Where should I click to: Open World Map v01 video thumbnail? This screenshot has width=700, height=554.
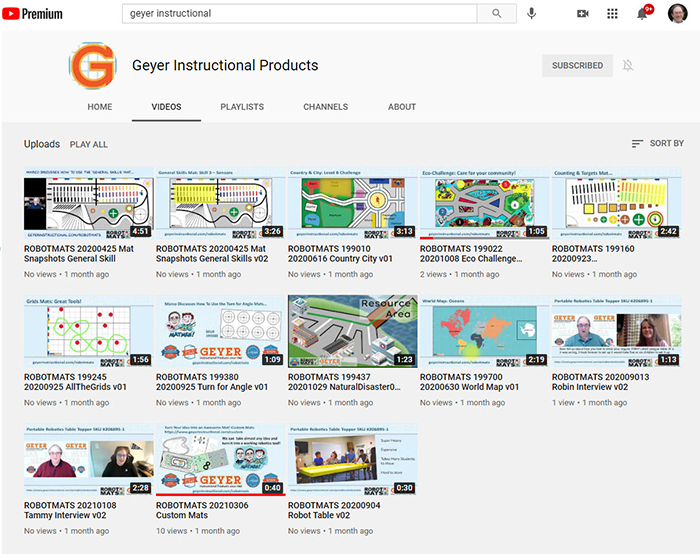(484, 331)
